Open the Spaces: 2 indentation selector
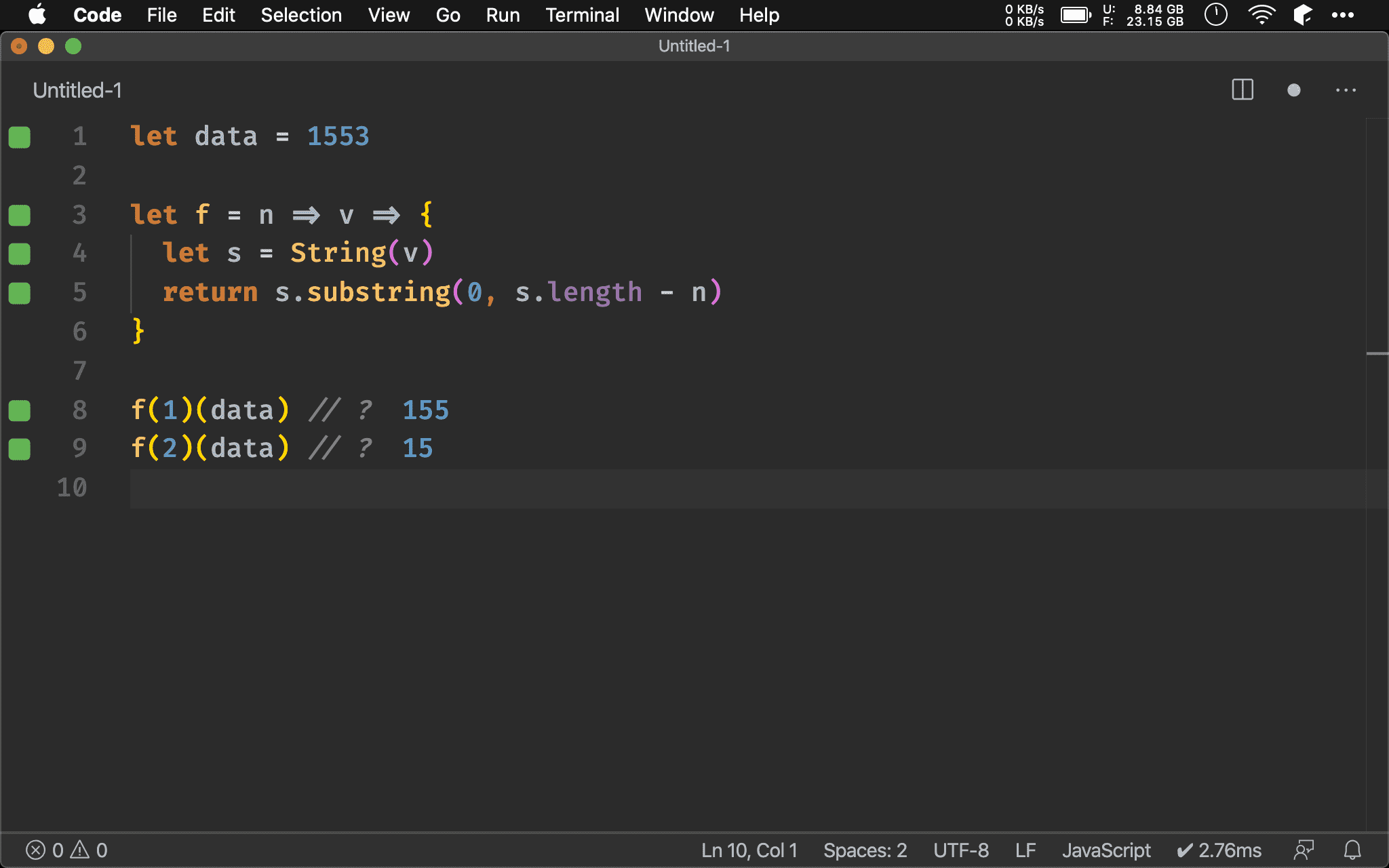The width and height of the screenshot is (1389, 868). (865, 850)
